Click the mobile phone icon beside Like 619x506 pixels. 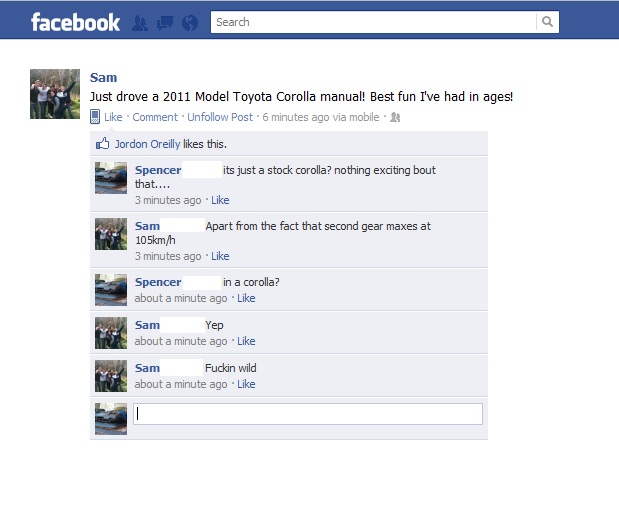pyautogui.click(x=95, y=116)
